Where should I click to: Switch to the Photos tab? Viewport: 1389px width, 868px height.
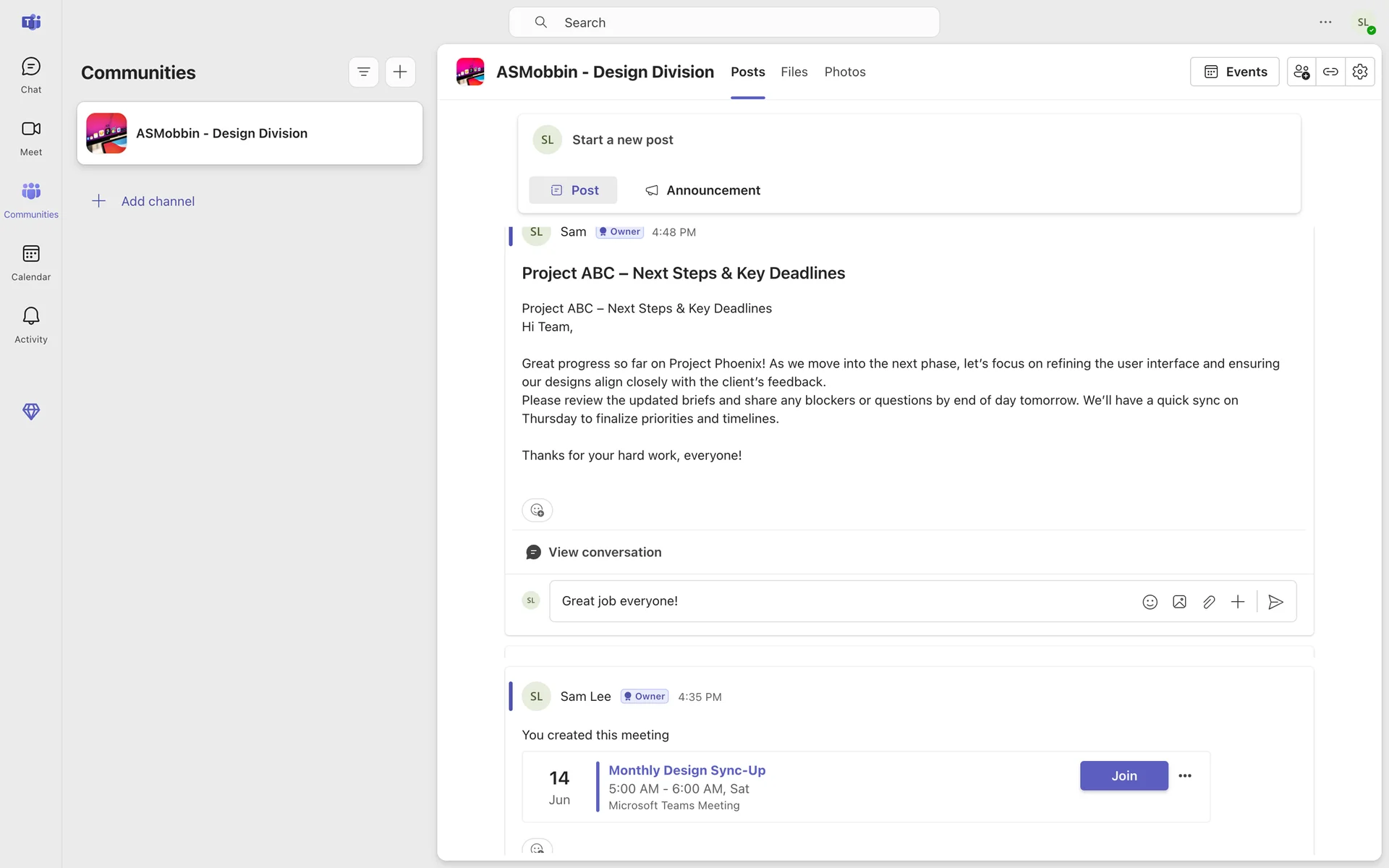(844, 72)
